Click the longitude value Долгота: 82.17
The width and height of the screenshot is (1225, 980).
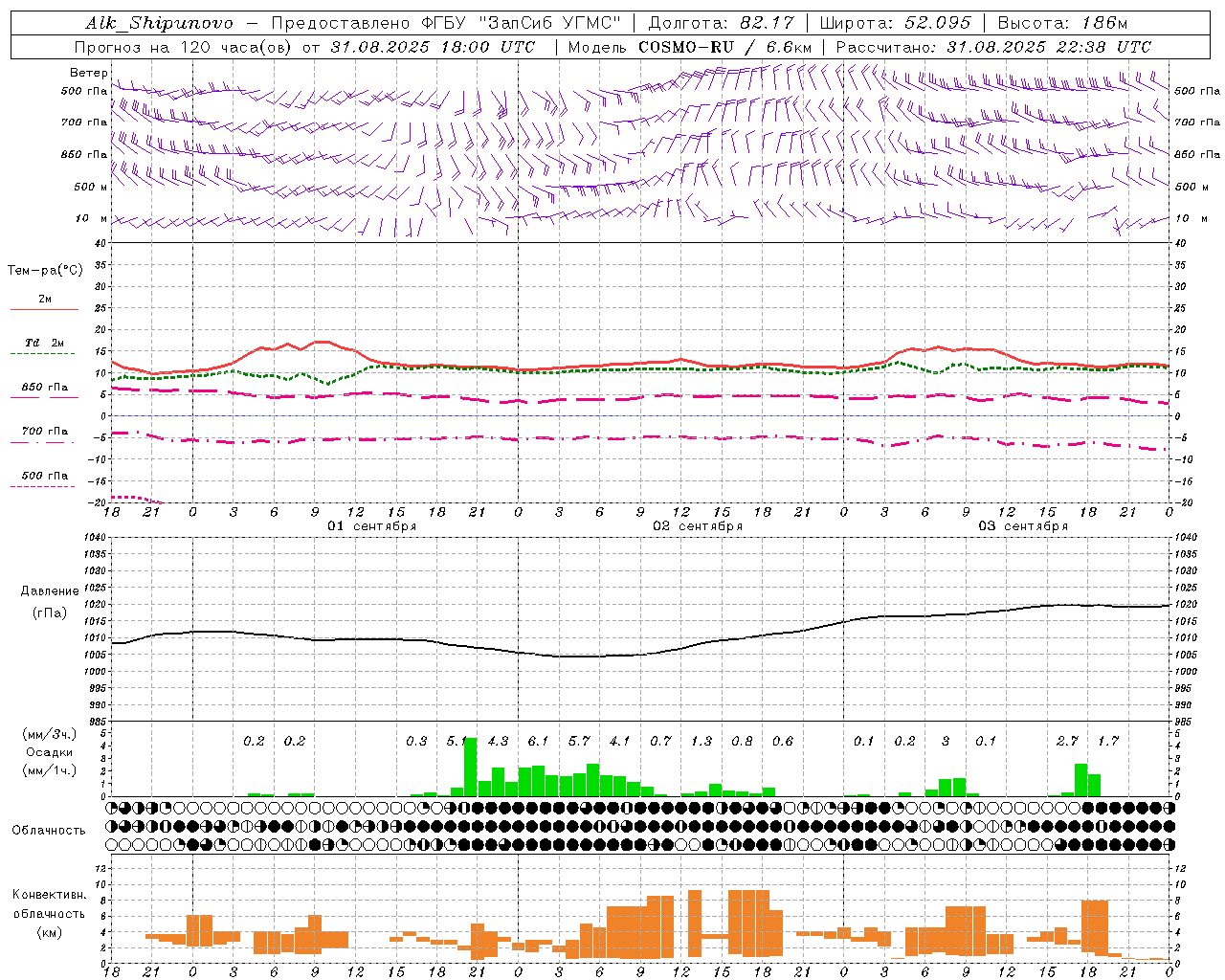pos(721,23)
